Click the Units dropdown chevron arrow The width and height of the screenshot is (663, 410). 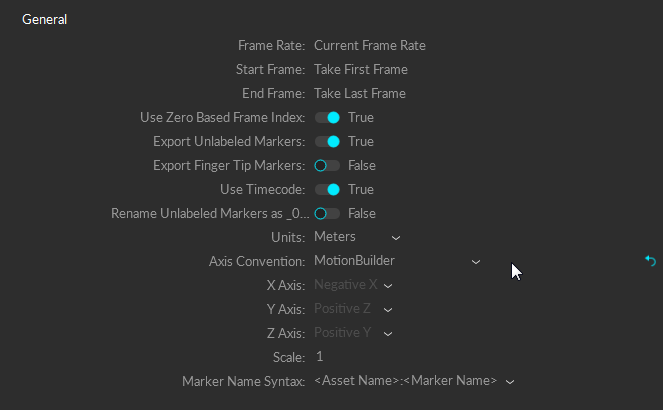pos(396,238)
